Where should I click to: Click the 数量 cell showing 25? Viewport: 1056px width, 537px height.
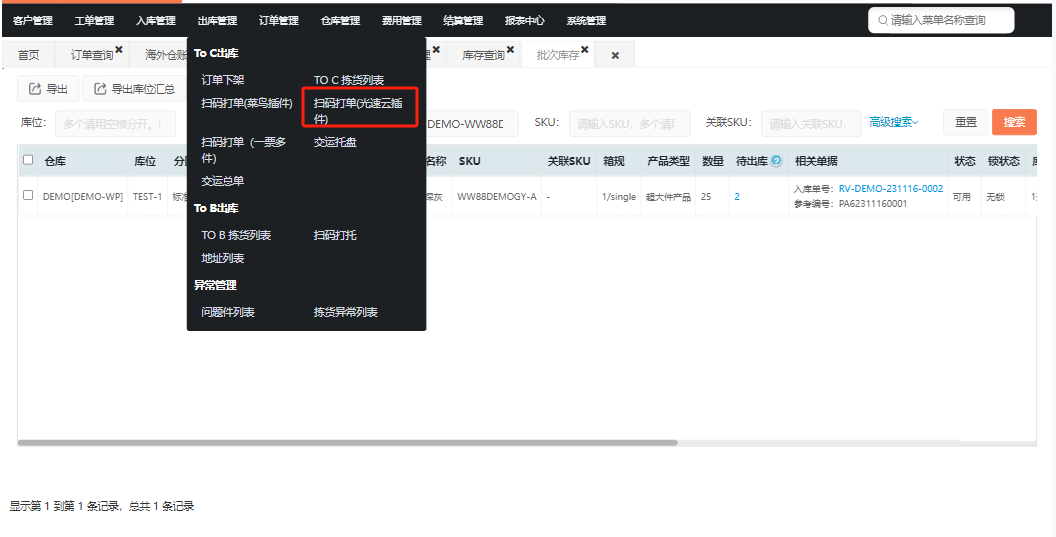pyautogui.click(x=706, y=197)
